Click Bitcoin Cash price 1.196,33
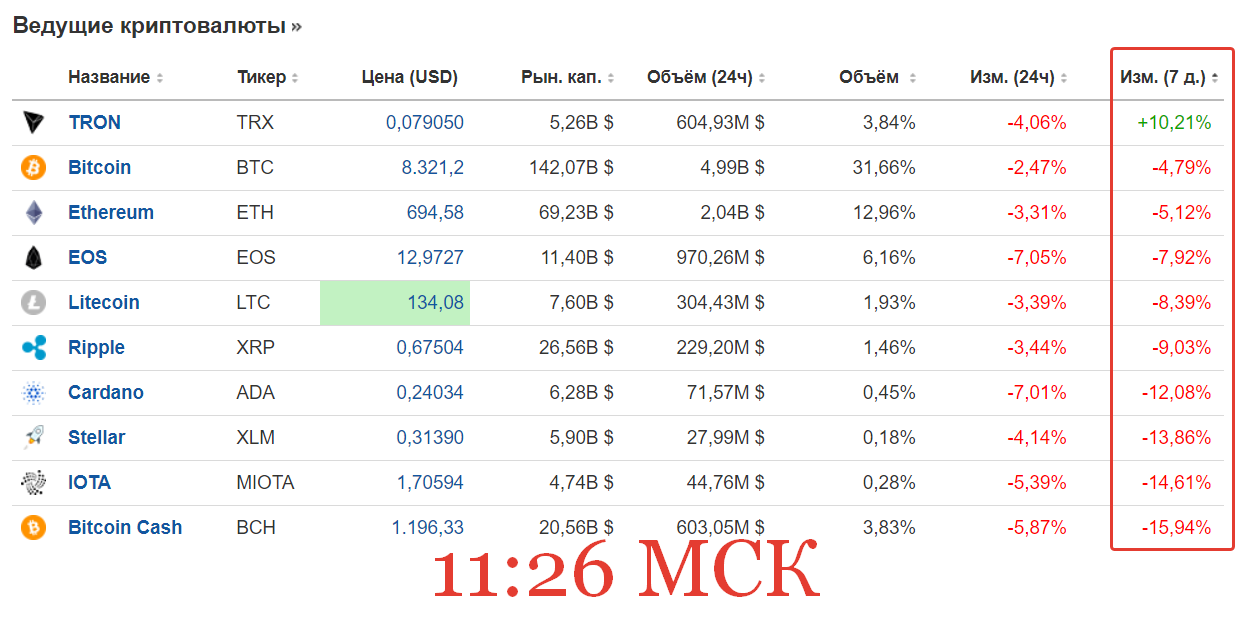Screen dimensions: 1243x621 coord(428,528)
